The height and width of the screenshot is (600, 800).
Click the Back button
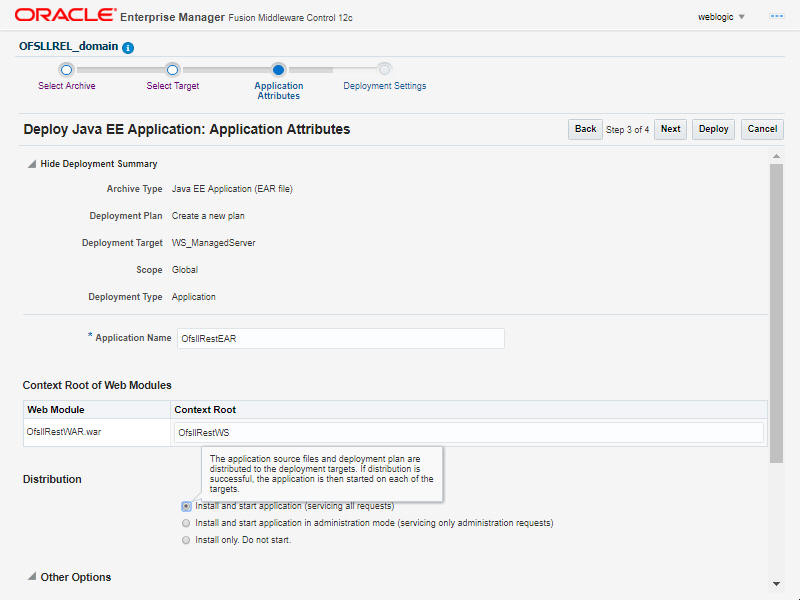point(585,129)
